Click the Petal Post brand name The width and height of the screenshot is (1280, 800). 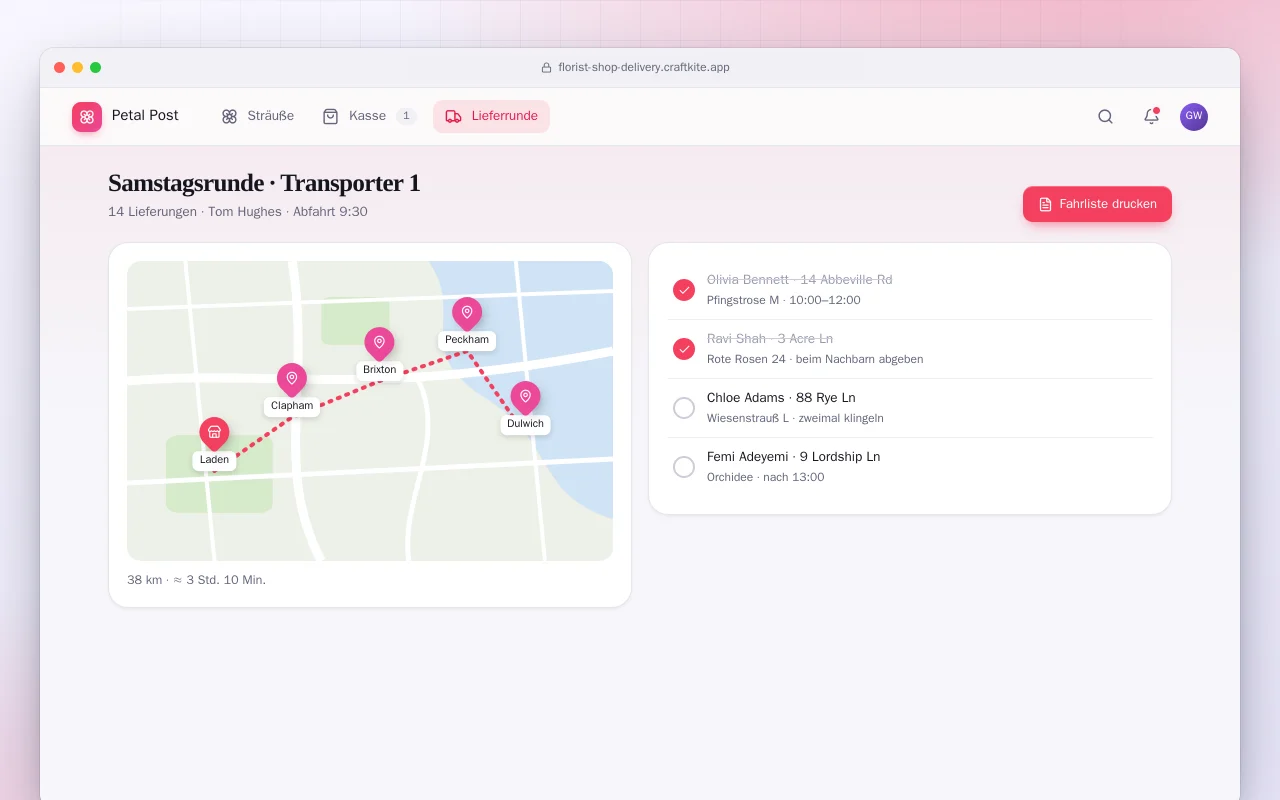pos(145,116)
